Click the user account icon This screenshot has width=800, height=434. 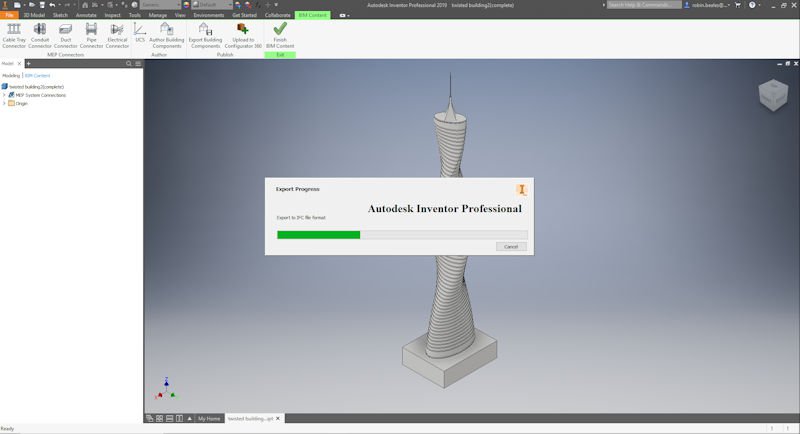click(x=687, y=5)
